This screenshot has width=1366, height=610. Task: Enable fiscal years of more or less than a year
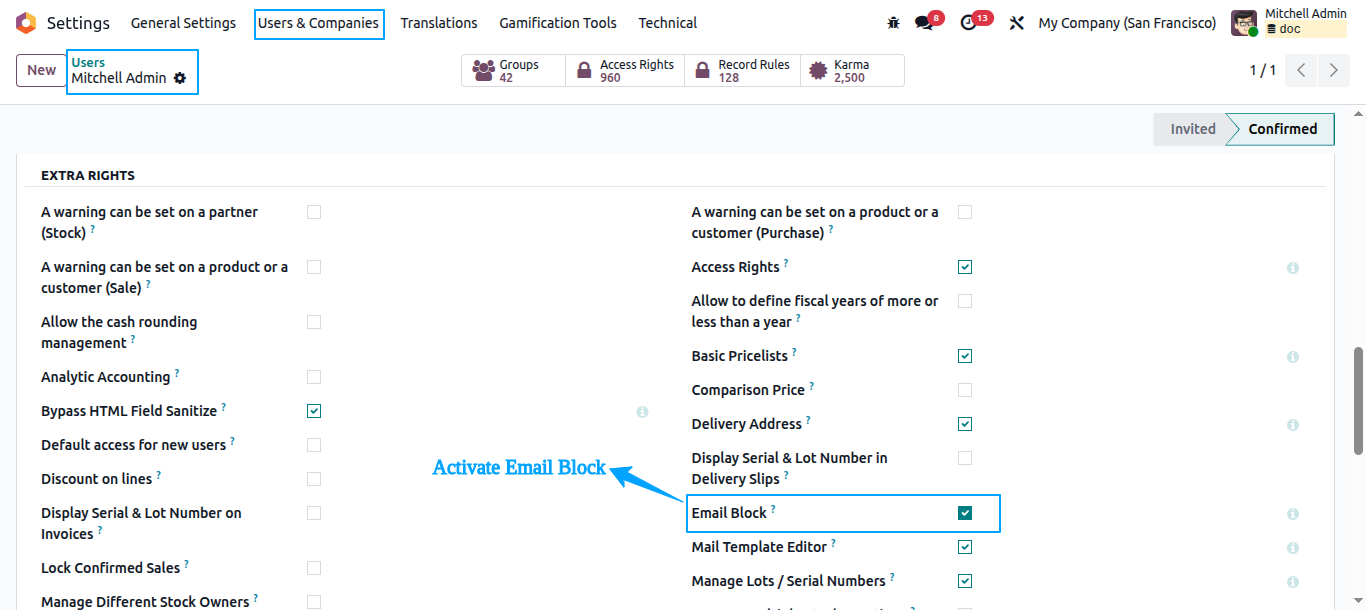[965, 301]
